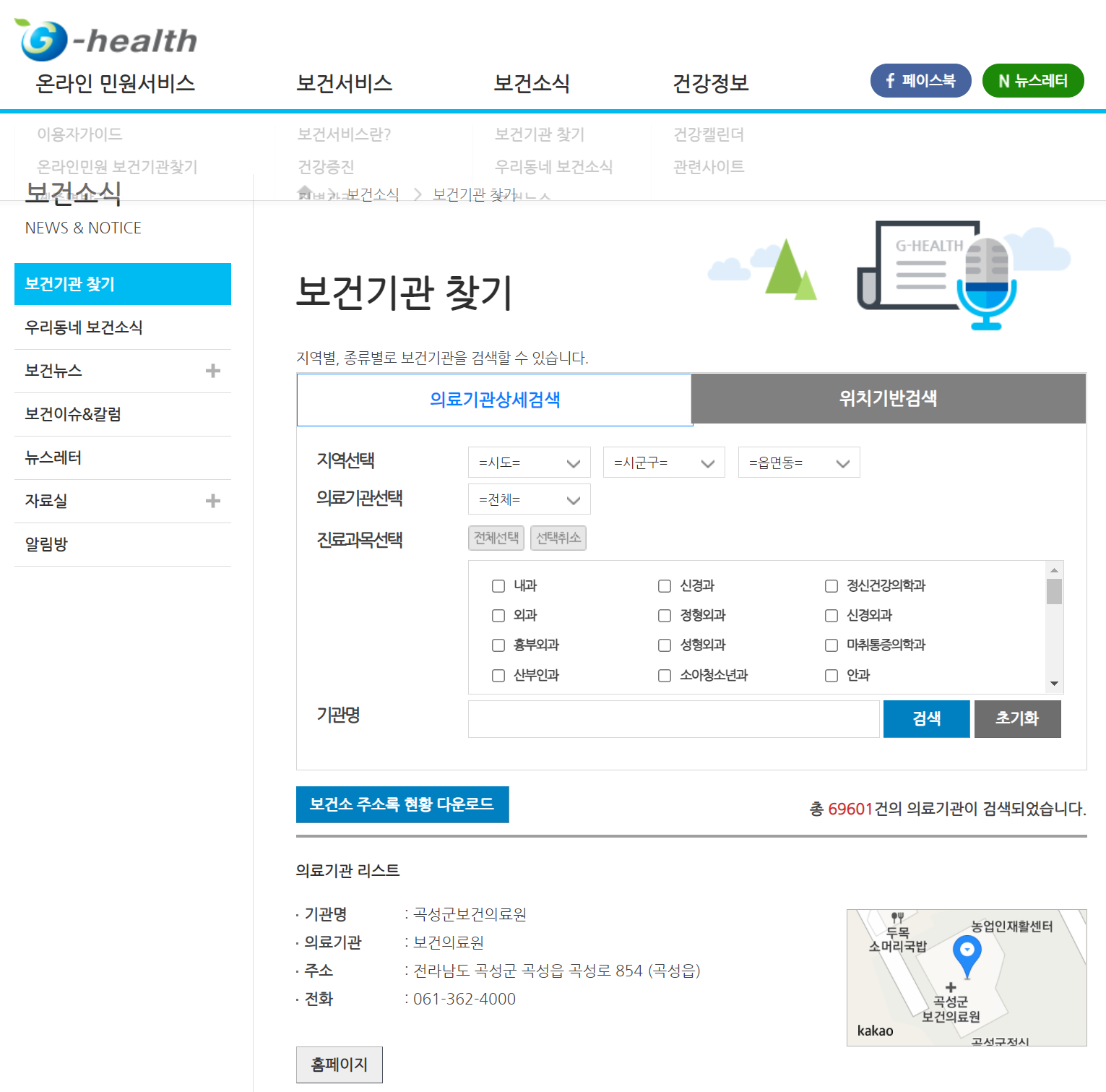The image size is (1106, 1092).
Task: Click the home icon in breadcrumb
Action: click(305, 194)
